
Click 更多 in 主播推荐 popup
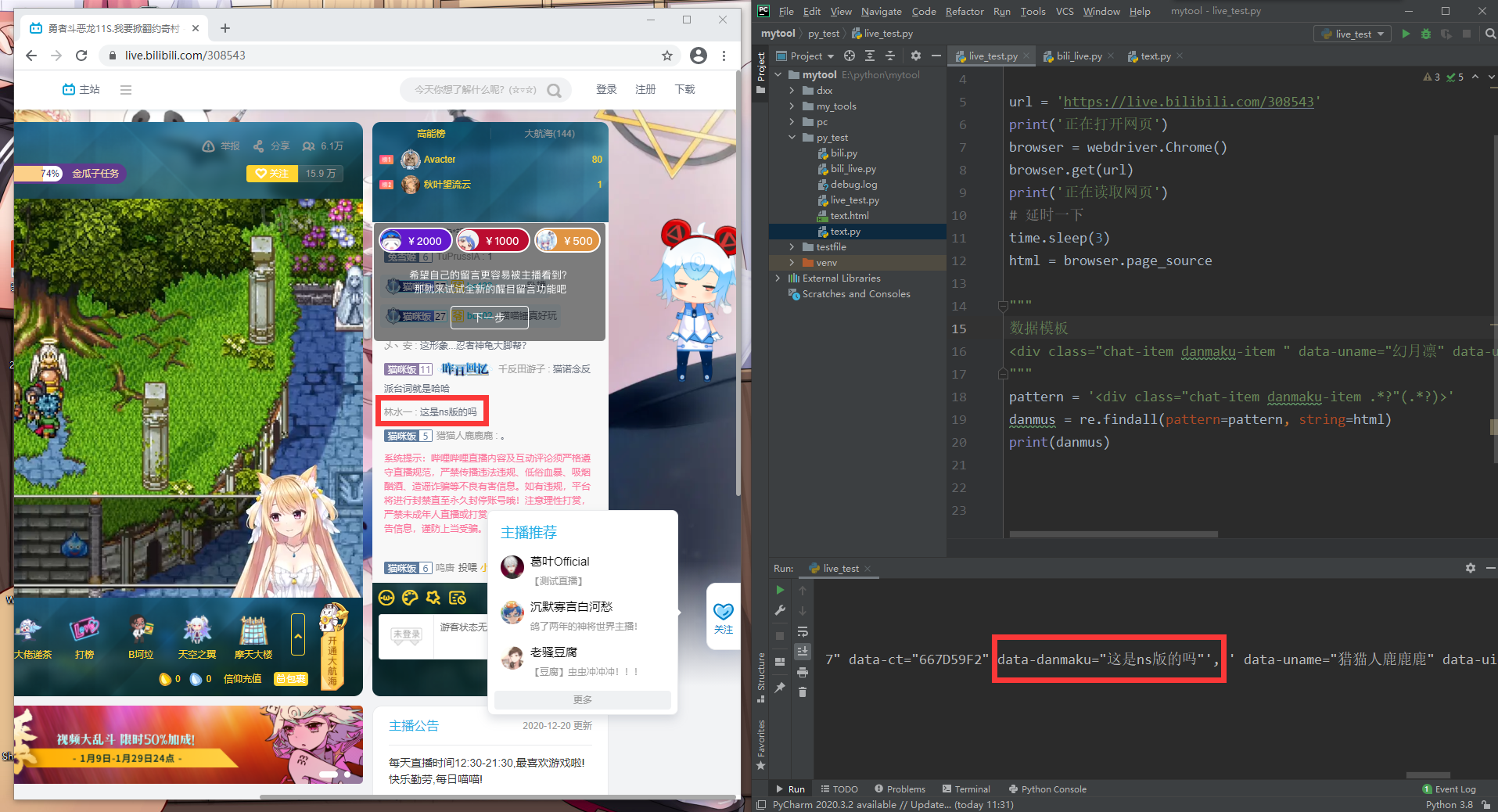583,699
